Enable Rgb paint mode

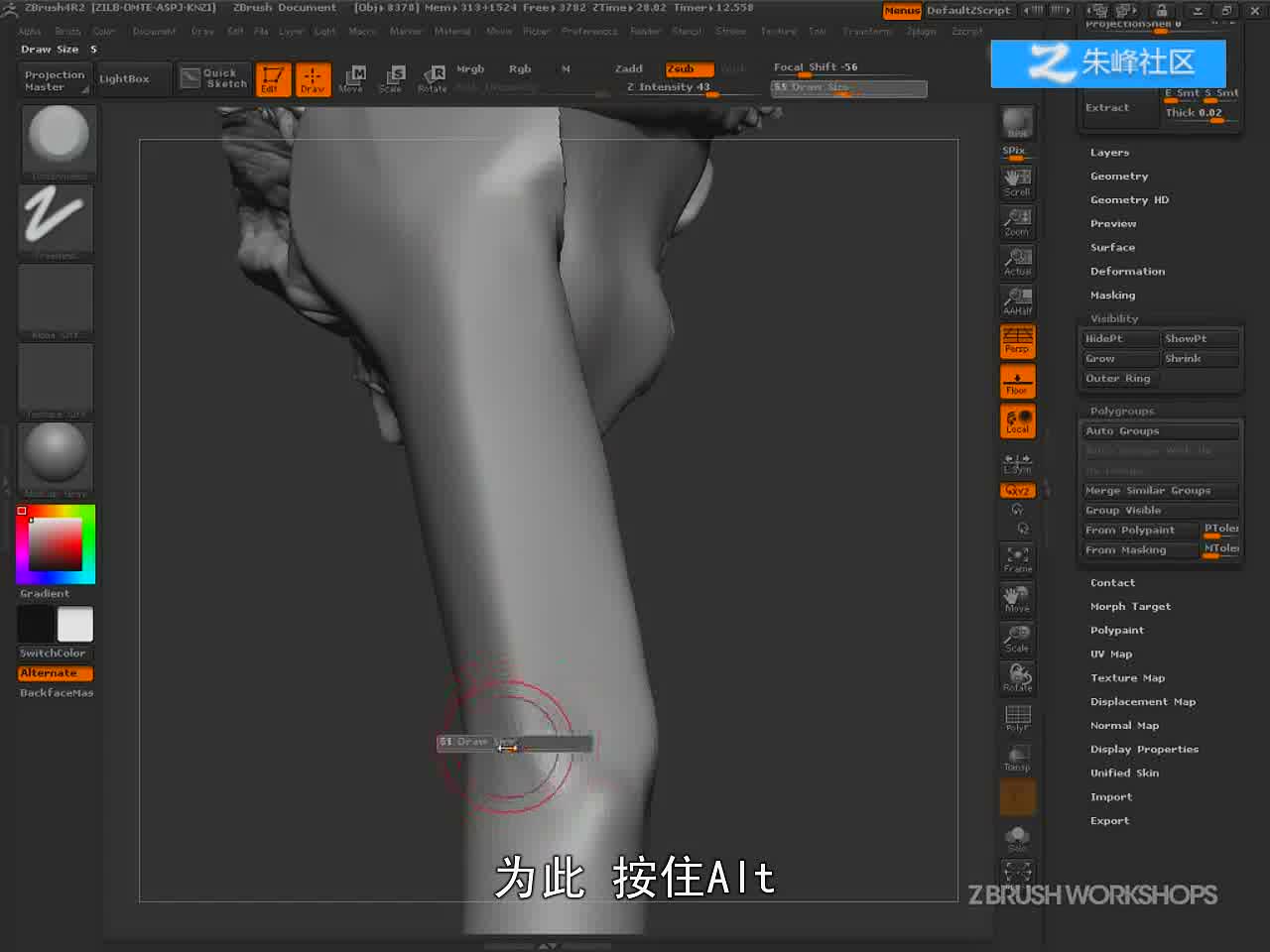[x=520, y=68]
